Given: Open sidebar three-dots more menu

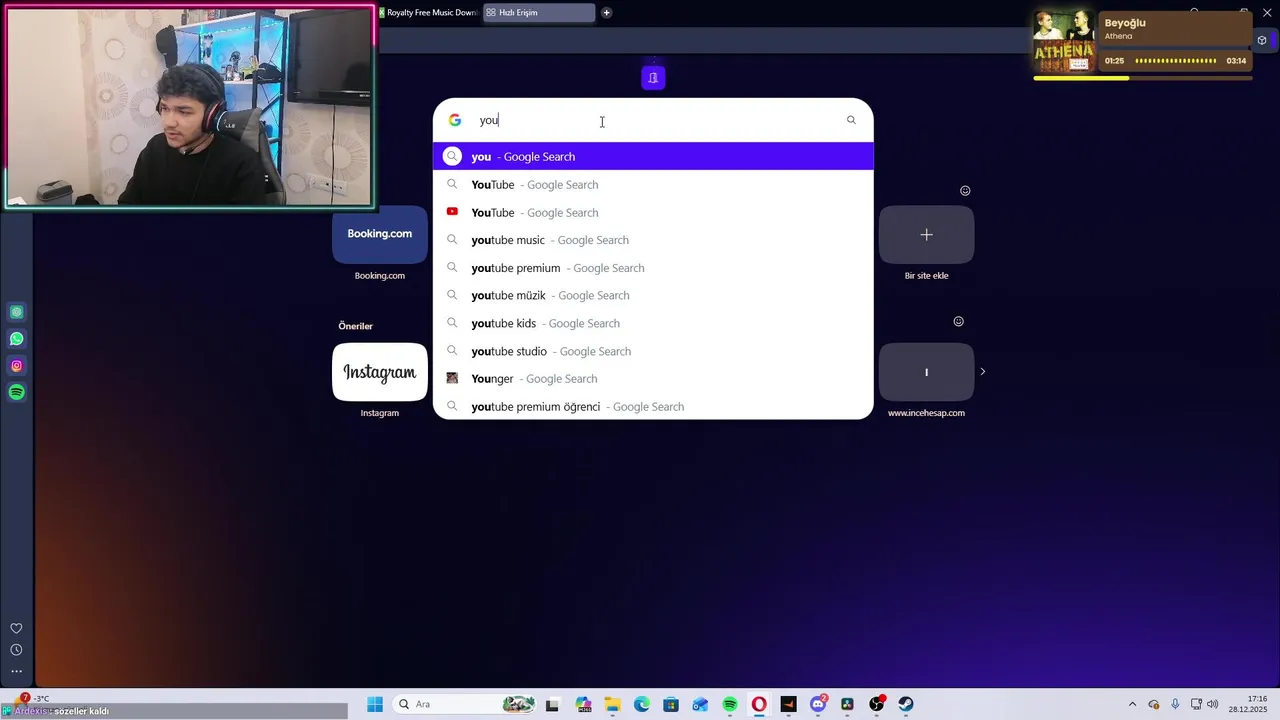Looking at the screenshot, I should pyautogui.click(x=16, y=671).
